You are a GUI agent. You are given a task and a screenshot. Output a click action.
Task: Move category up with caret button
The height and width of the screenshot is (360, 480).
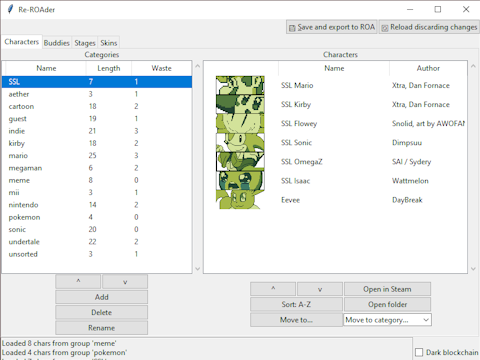78,282
